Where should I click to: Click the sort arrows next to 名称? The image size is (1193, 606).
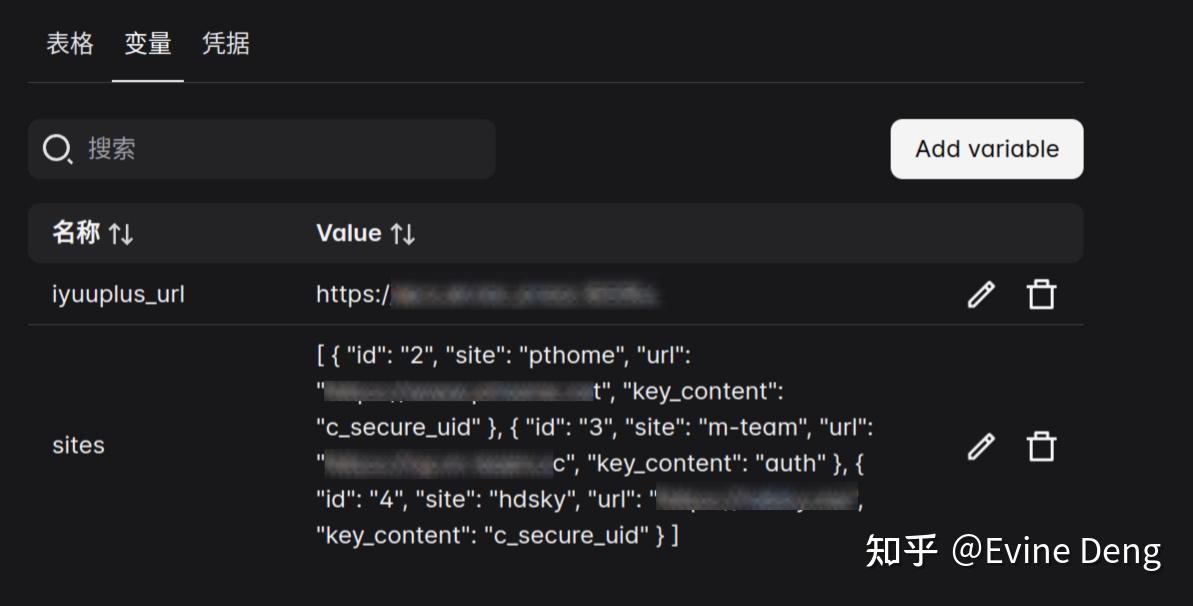(121, 234)
